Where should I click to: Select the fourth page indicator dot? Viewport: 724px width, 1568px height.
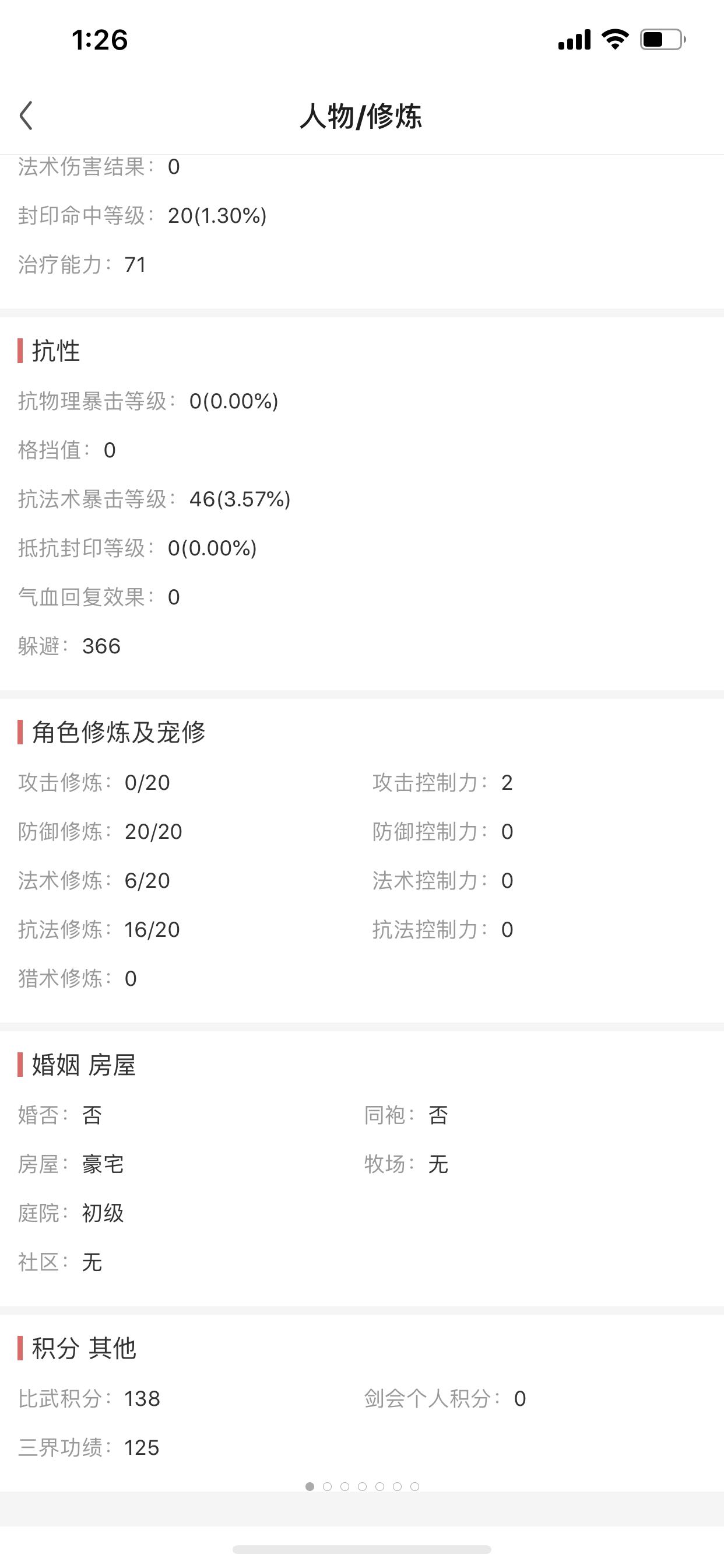click(x=362, y=1486)
